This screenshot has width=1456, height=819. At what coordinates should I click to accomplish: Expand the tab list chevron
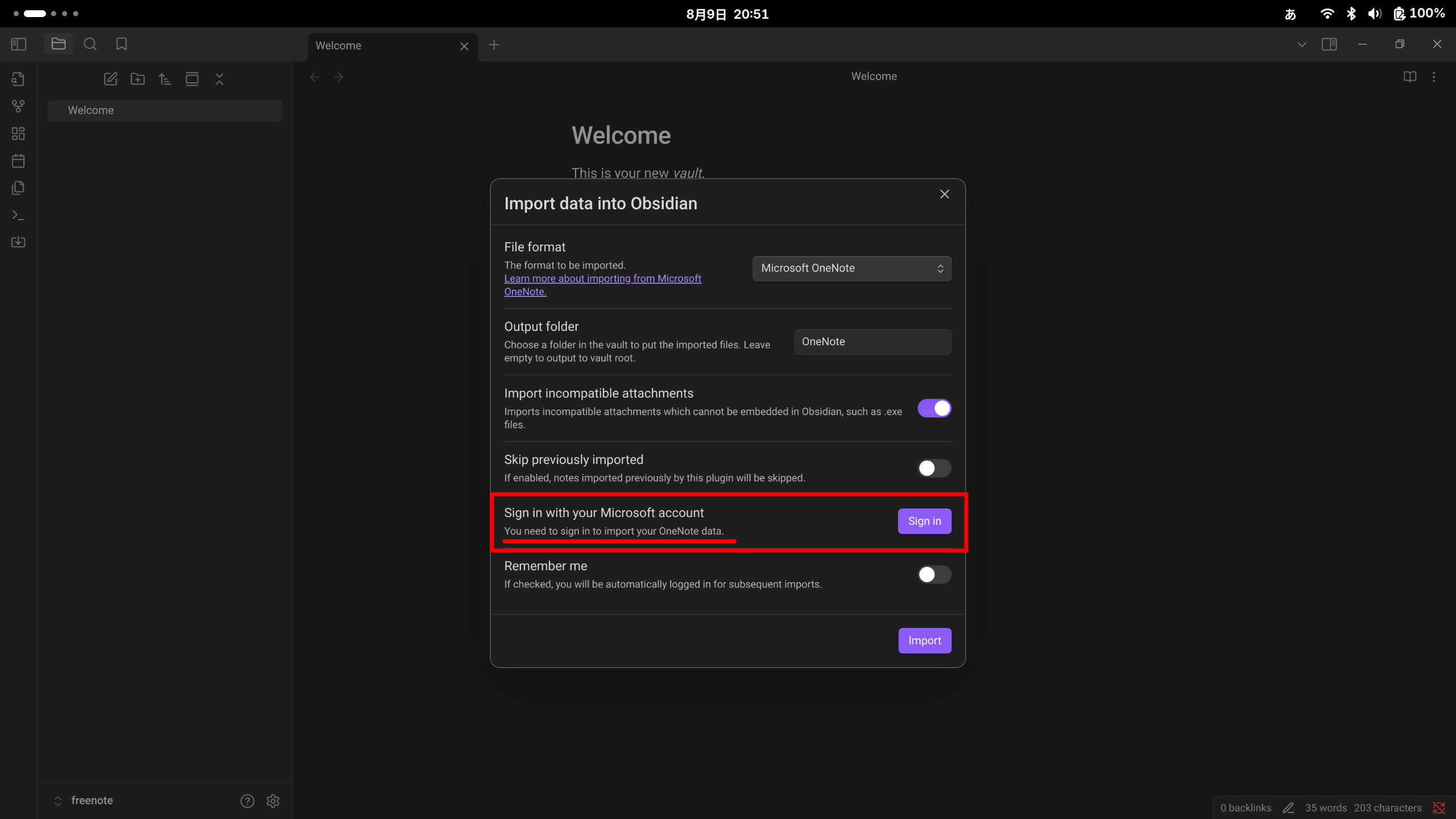pos(1301,44)
